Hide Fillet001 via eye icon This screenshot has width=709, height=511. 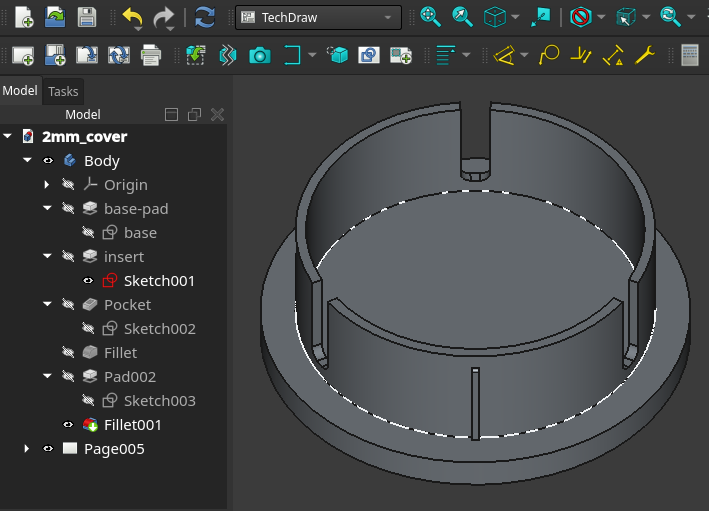(x=68, y=425)
